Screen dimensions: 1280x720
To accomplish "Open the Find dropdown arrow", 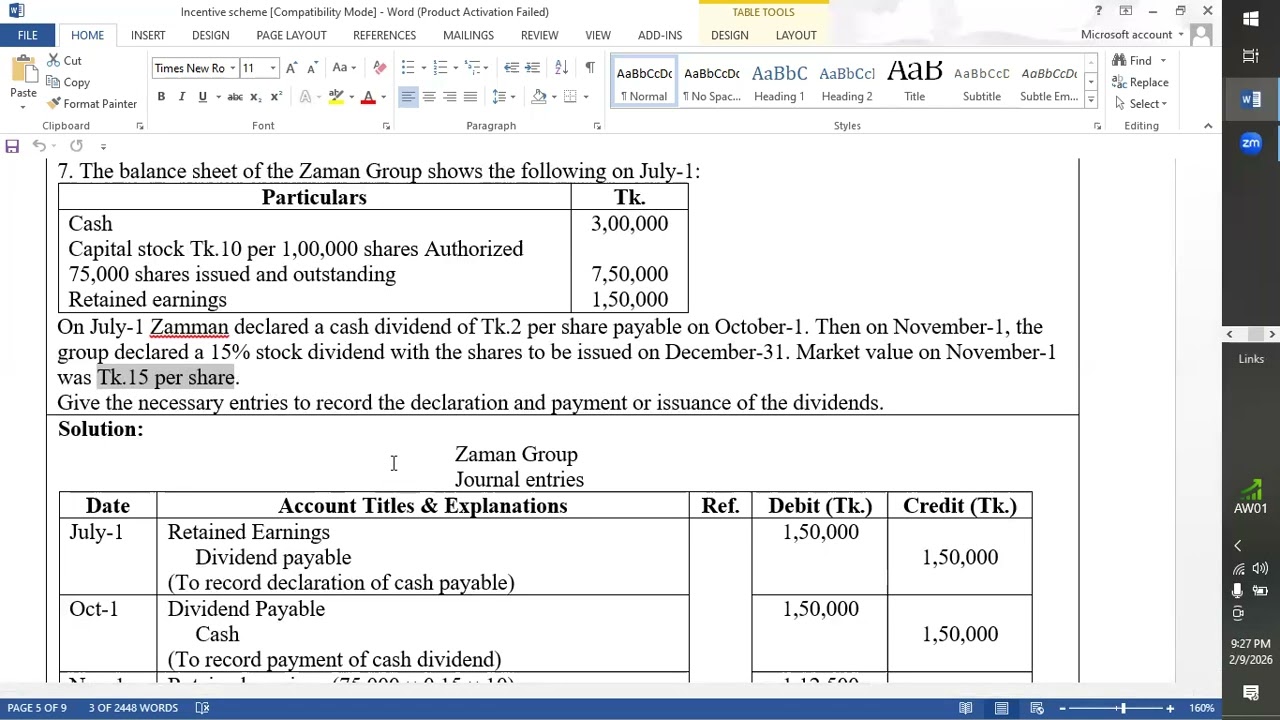I will coord(1163,61).
